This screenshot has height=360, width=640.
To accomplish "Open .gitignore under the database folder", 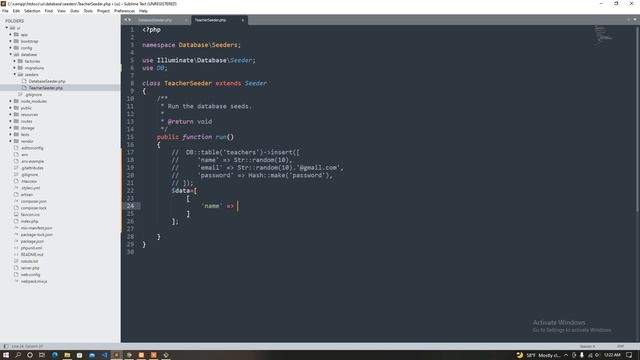I will (x=33, y=95).
